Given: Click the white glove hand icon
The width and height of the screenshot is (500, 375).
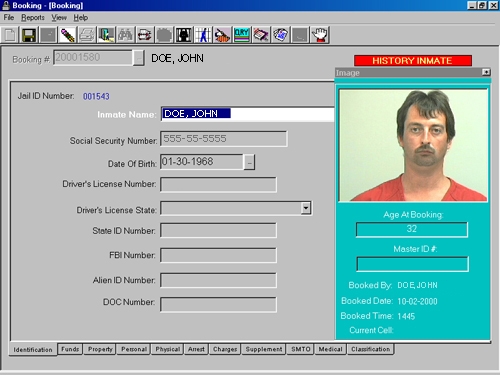Looking at the screenshot, I should point(320,35).
